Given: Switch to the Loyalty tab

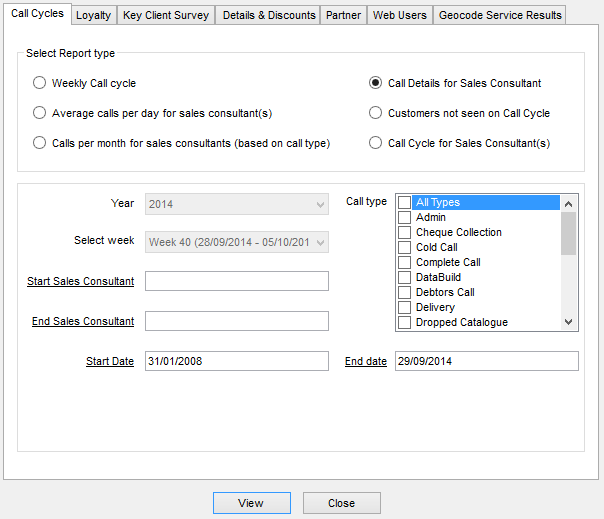Looking at the screenshot, I should (93, 15).
